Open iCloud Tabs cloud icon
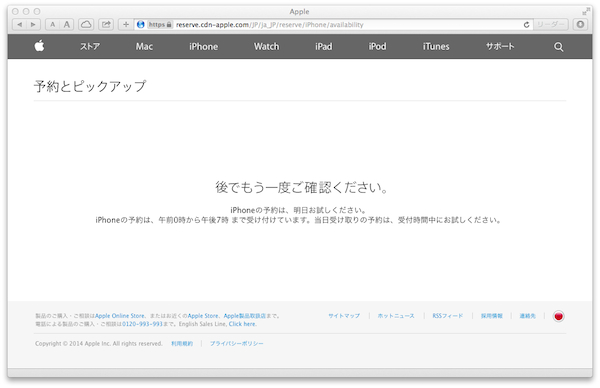This screenshot has width=600, height=388. click(86, 24)
